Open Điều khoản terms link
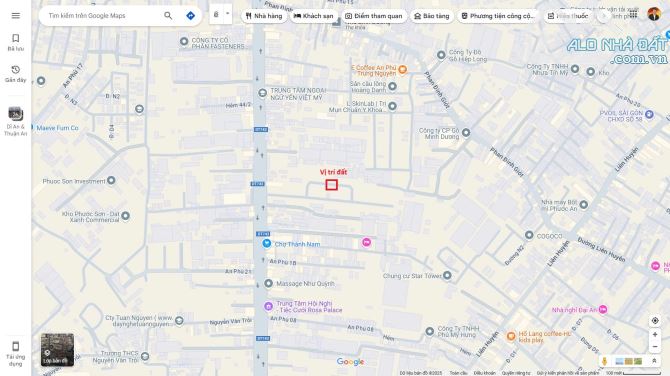This screenshot has width=670, height=376. (484, 373)
